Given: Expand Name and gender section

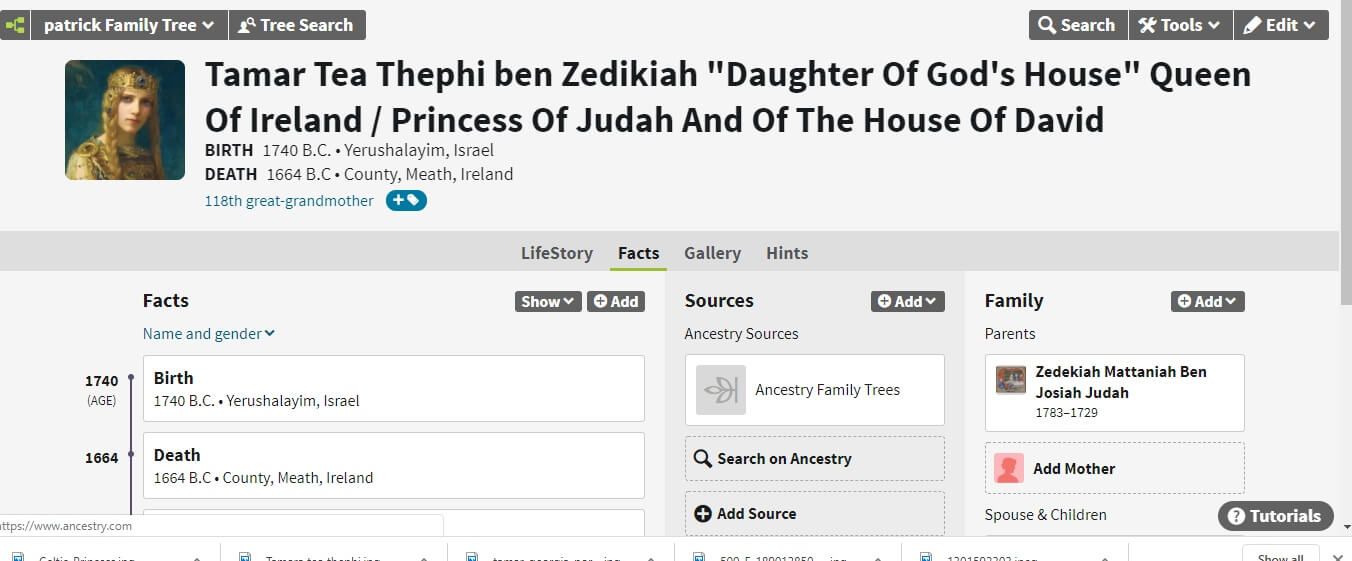Looking at the screenshot, I should [x=208, y=334].
